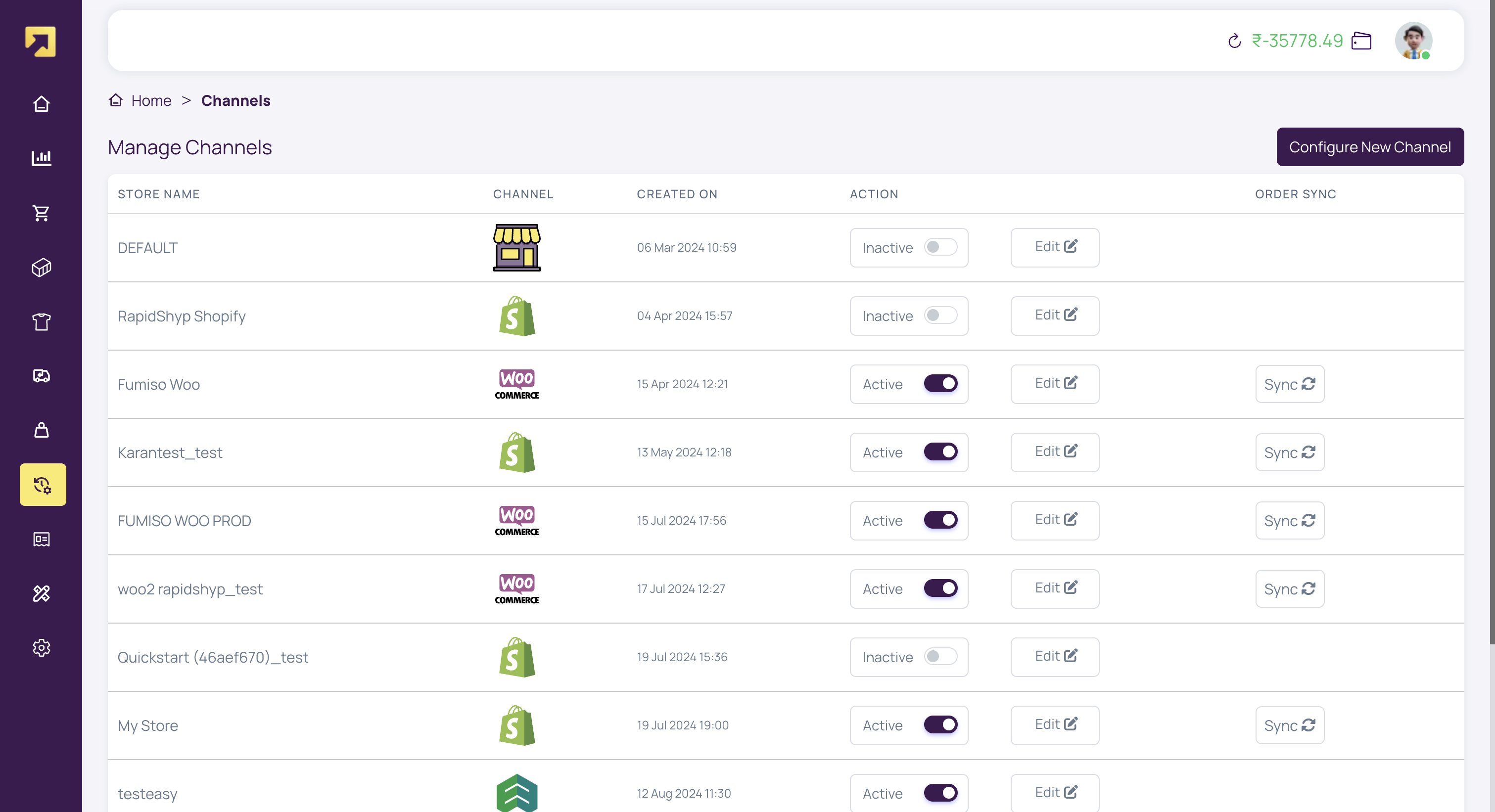The height and width of the screenshot is (812, 1495).
Task: Select the highlighted Channels sidebar item
Action: point(43,485)
